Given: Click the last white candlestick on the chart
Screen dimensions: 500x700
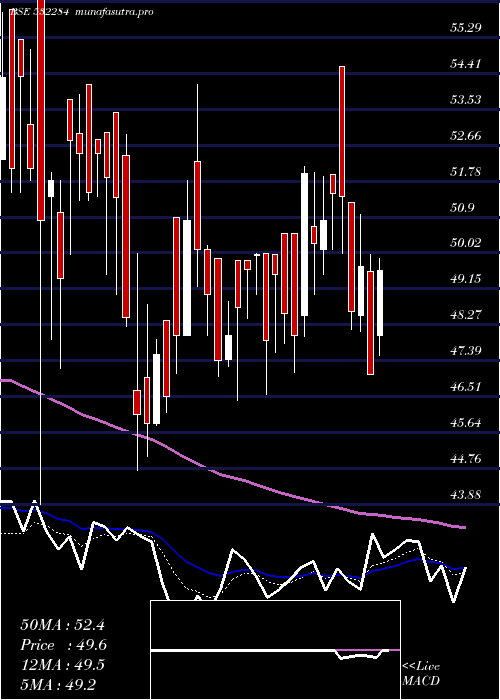Looking at the screenshot, I should point(380,303).
